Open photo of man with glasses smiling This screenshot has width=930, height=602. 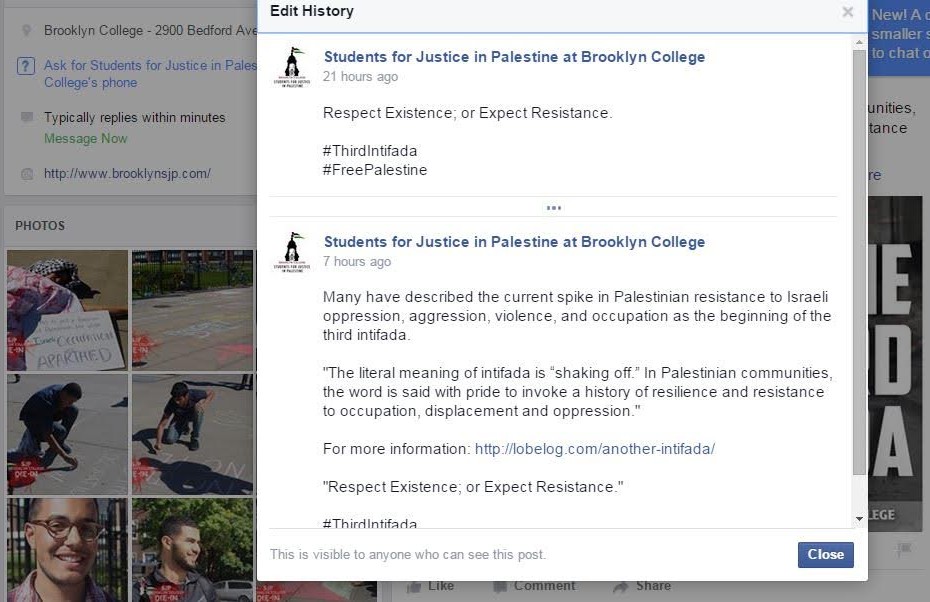pyautogui.click(x=68, y=550)
